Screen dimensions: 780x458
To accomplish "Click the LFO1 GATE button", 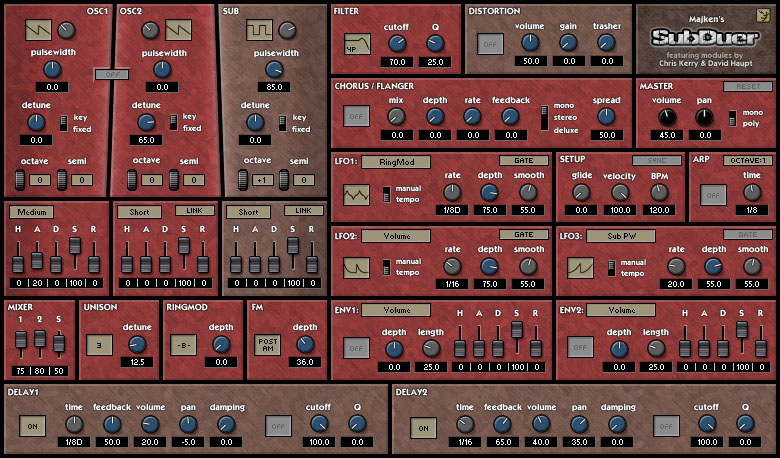I will coord(524,160).
